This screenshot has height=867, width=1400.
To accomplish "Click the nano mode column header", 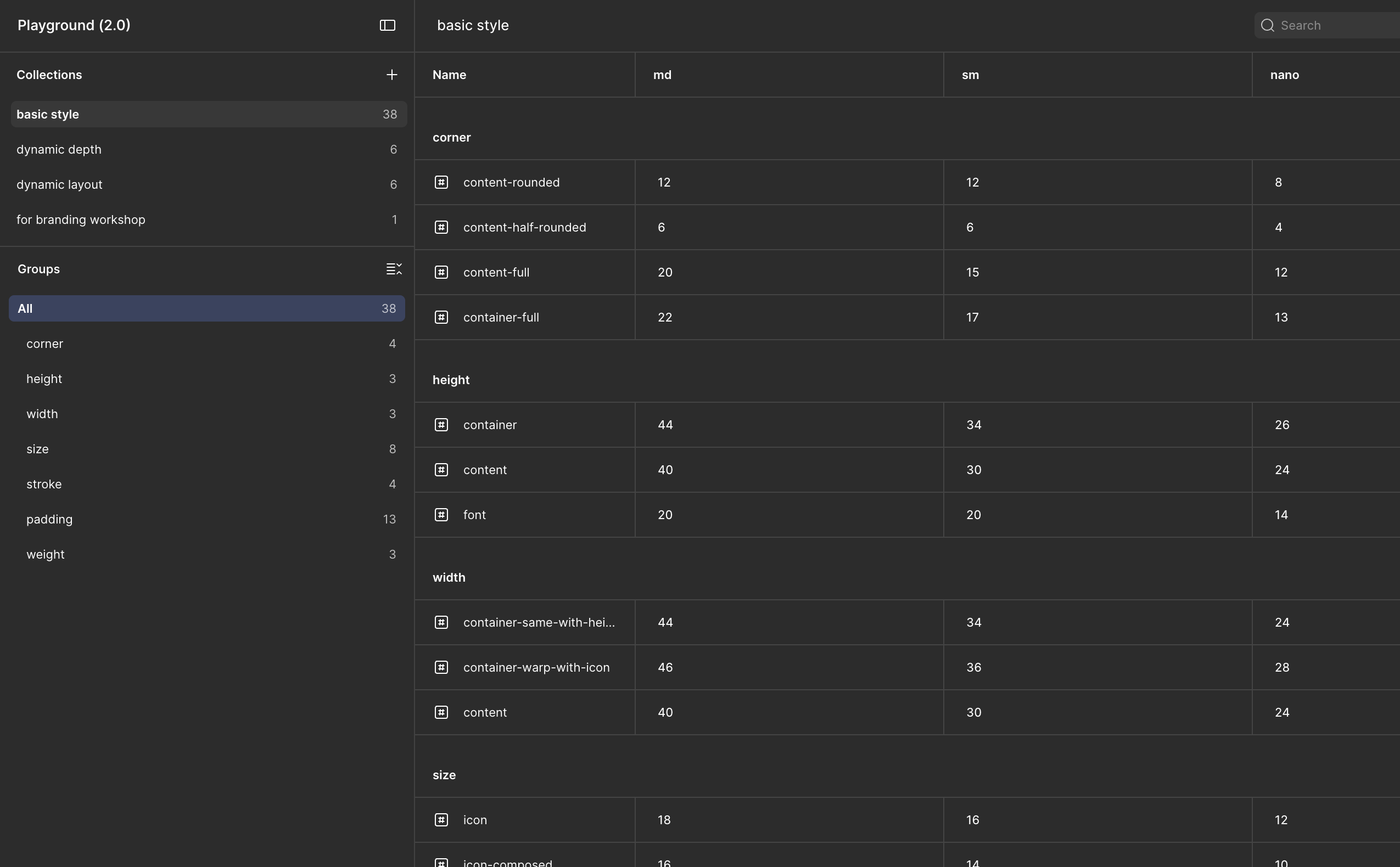I will pos(1326,75).
